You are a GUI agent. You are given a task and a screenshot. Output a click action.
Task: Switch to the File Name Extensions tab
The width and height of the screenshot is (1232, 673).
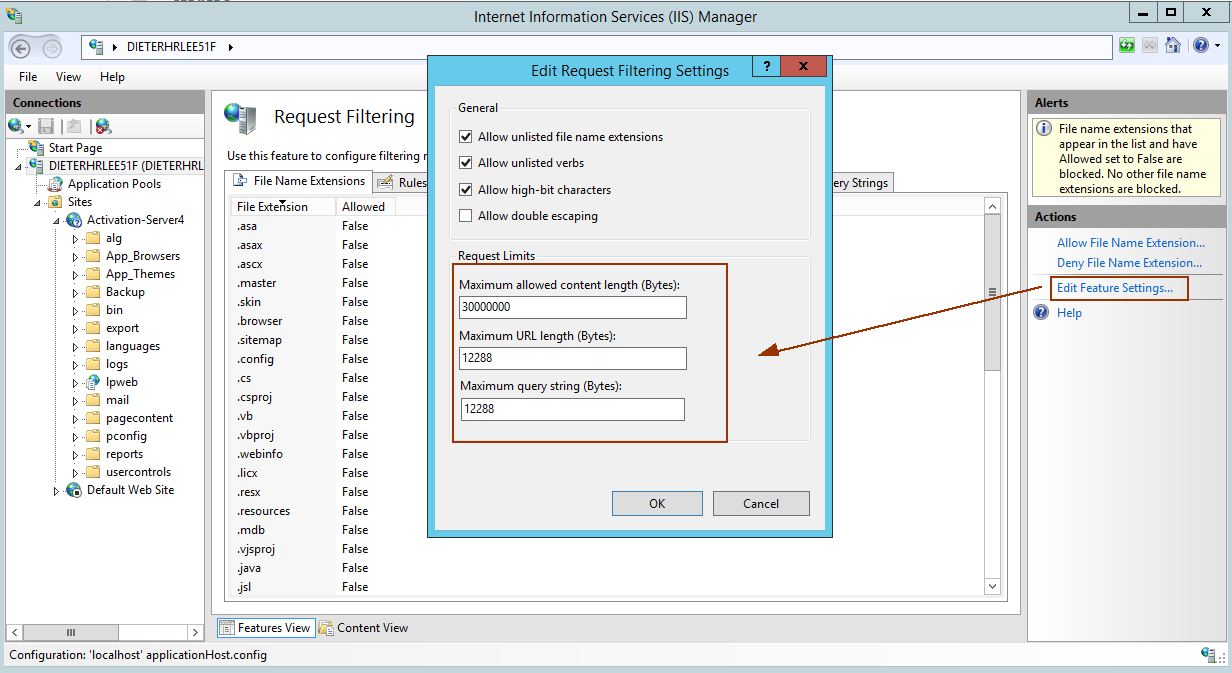tap(299, 181)
